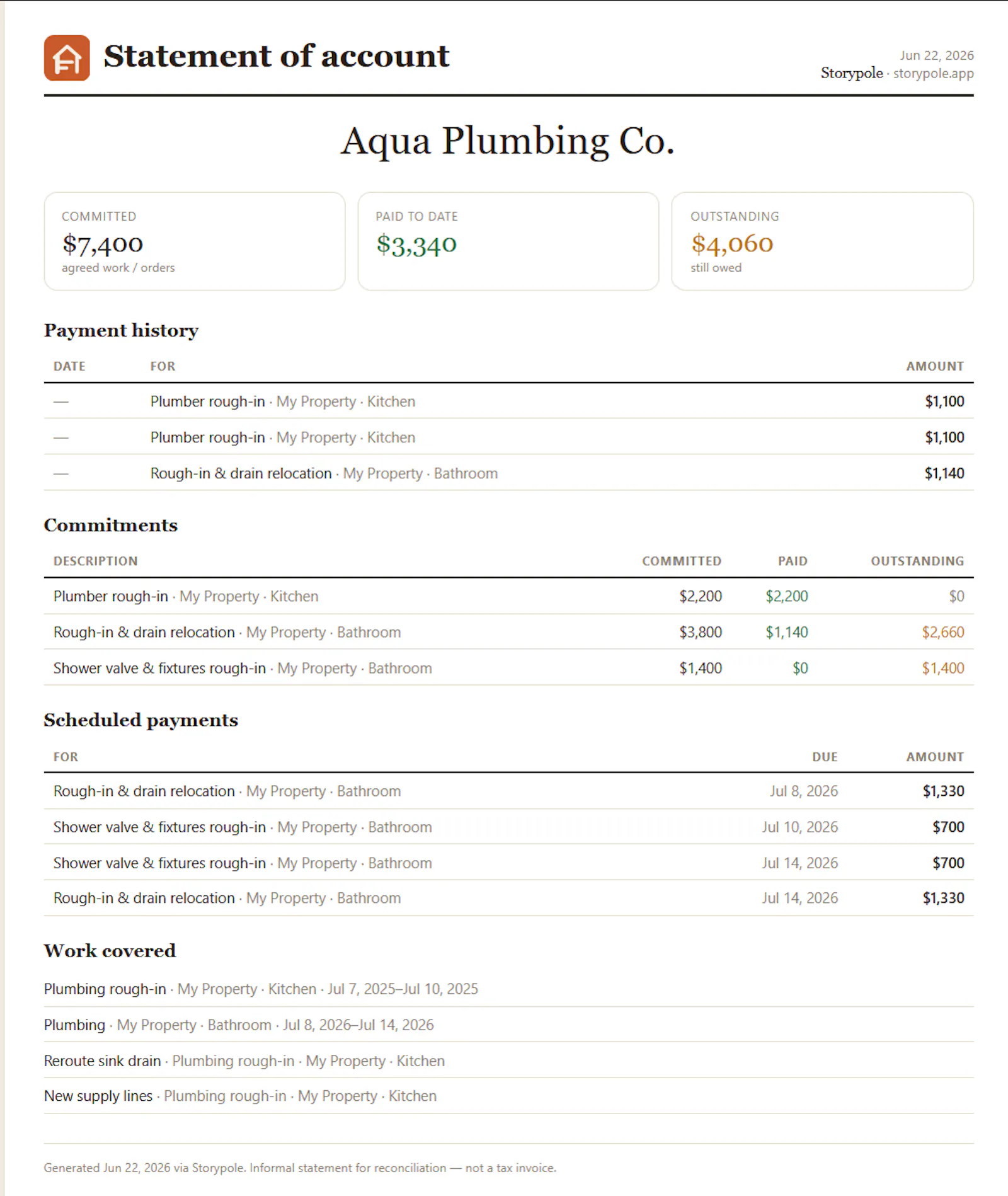Image resolution: width=1008 pixels, height=1196 pixels.
Task: Click the Storypole brand name in the header
Action: click(x=852, y=73)
